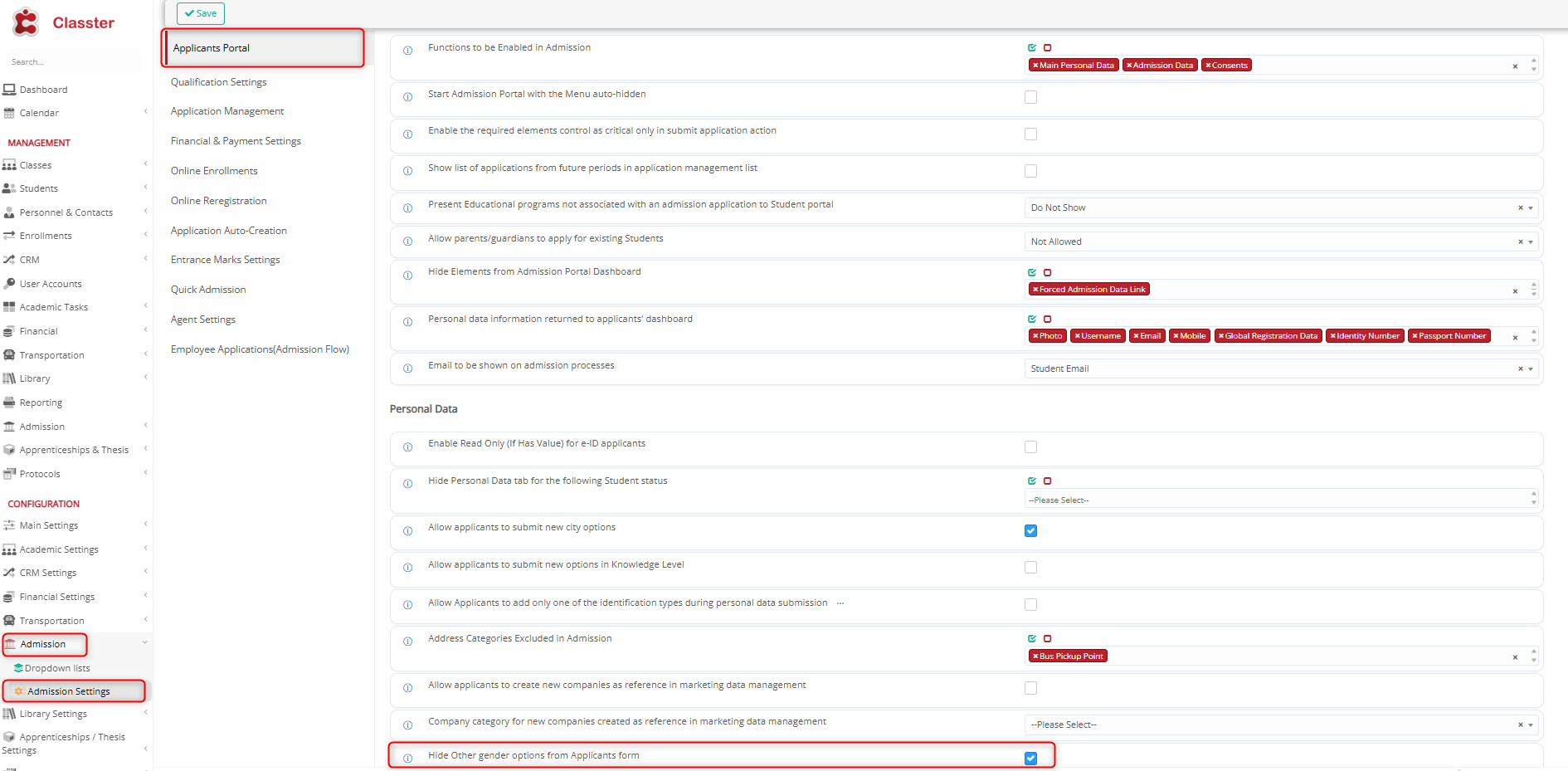Open the Qualification Settings tab
The image size is (1568, 771).
coord(218,82)
